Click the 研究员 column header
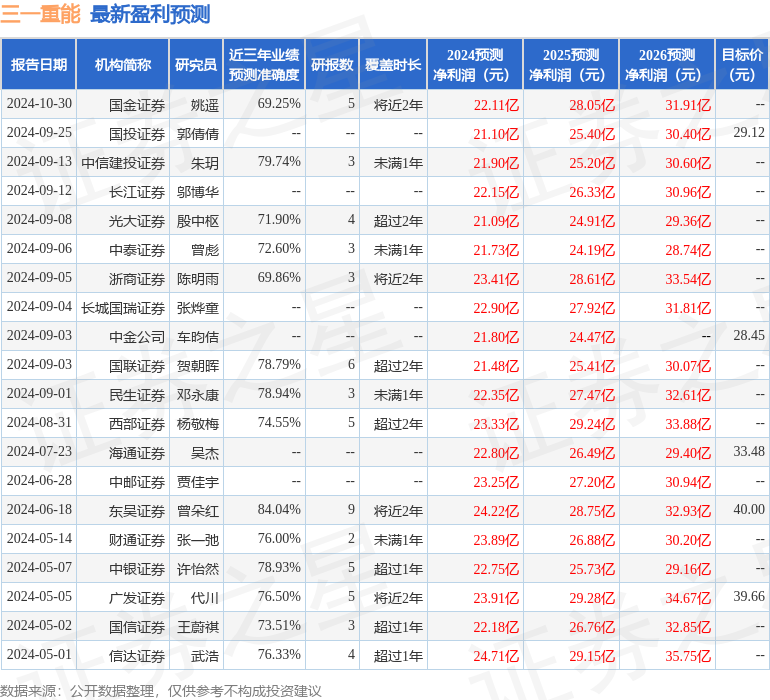 tap(196, 64)
